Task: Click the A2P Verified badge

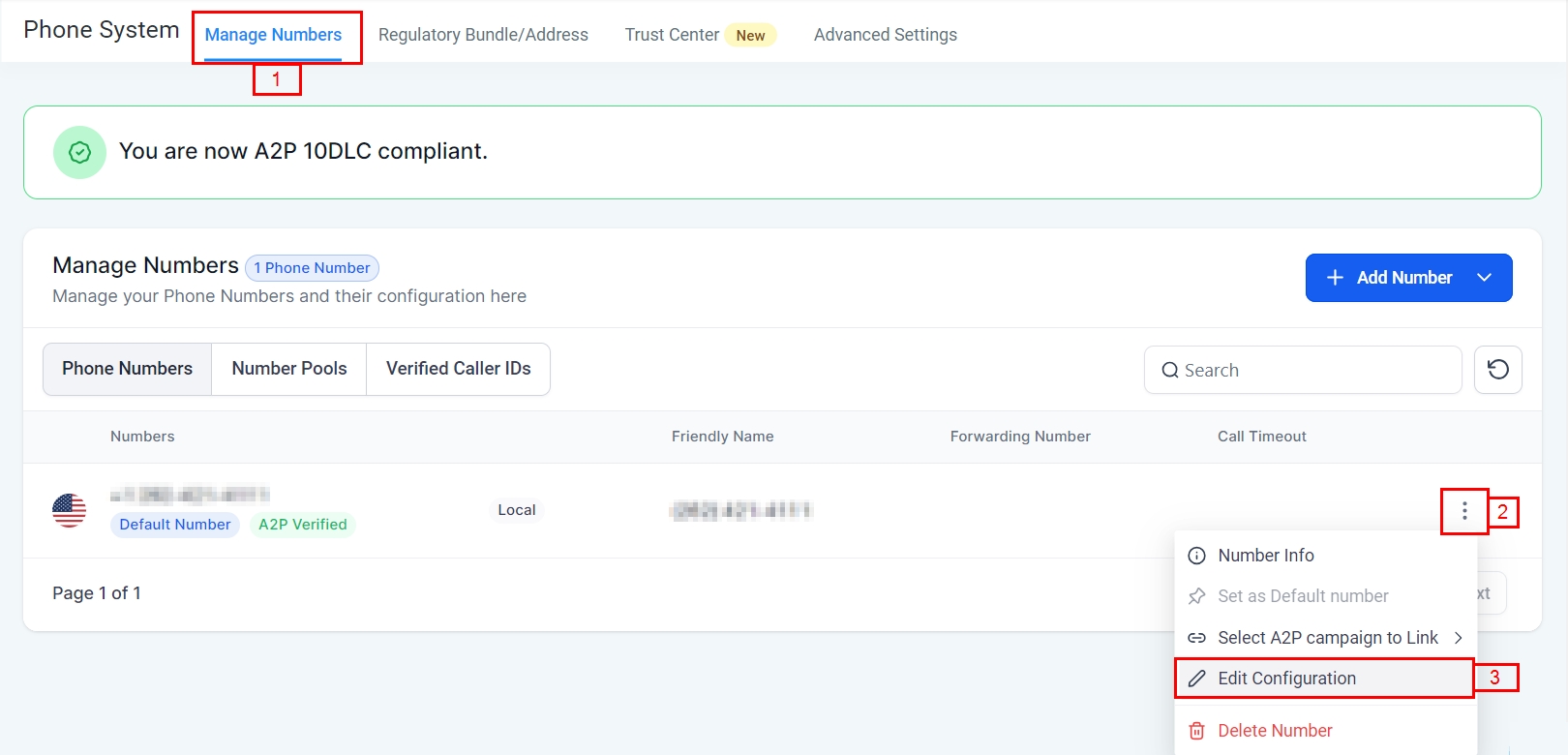Action: [302, 525]
